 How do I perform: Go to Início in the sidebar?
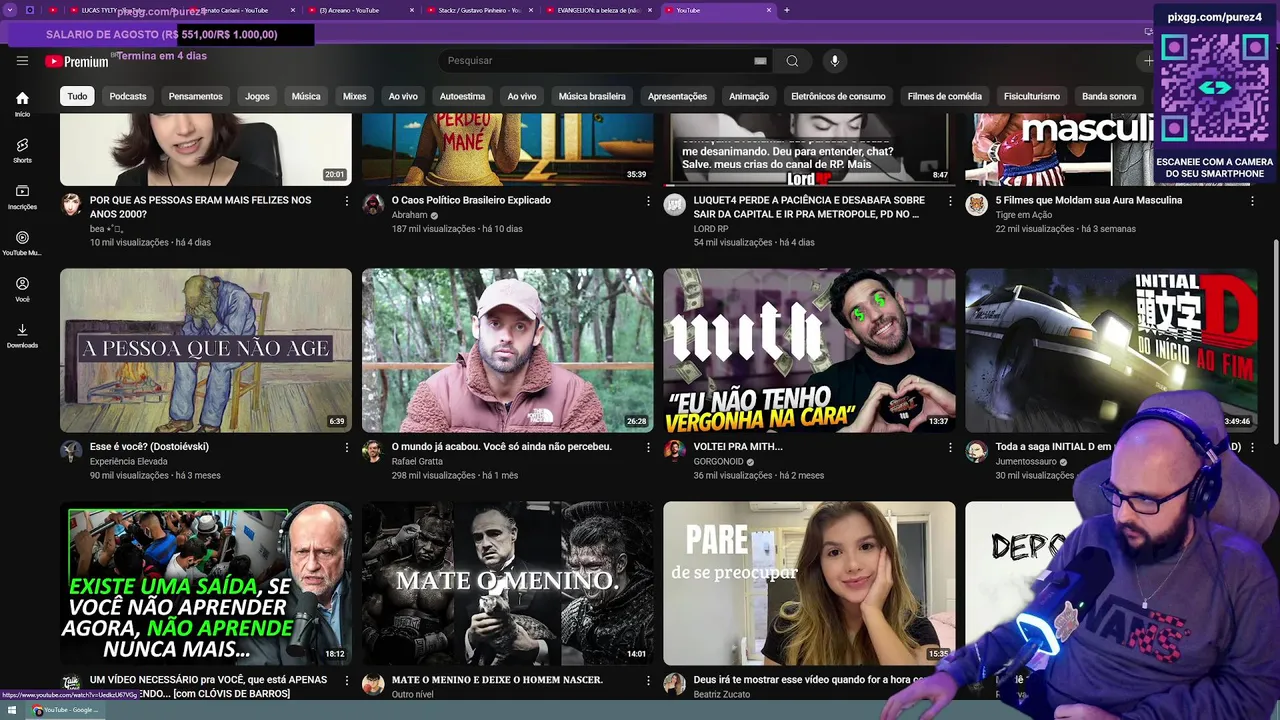(x=22, y=104)
